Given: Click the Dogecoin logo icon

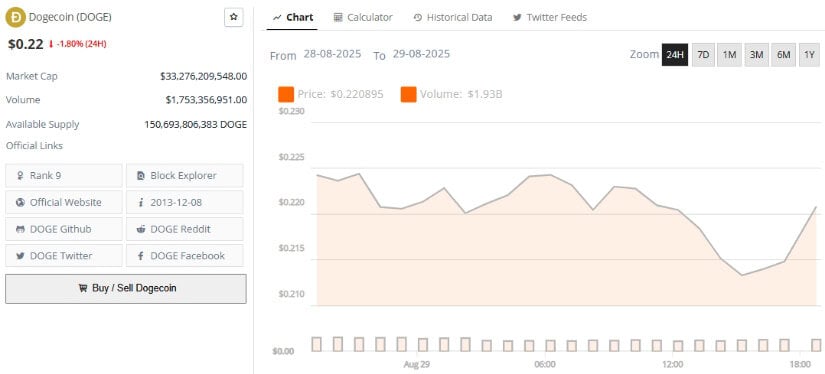Looking at the screenshot, I should [x=15, y=17].
